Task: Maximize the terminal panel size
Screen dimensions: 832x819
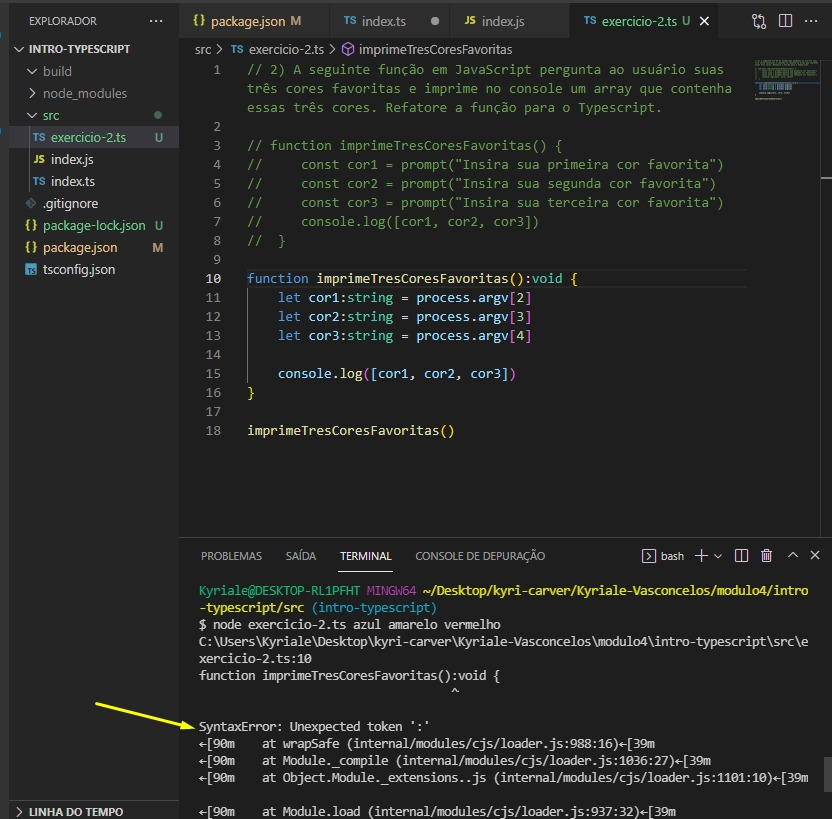Action: tap(793, 556)
